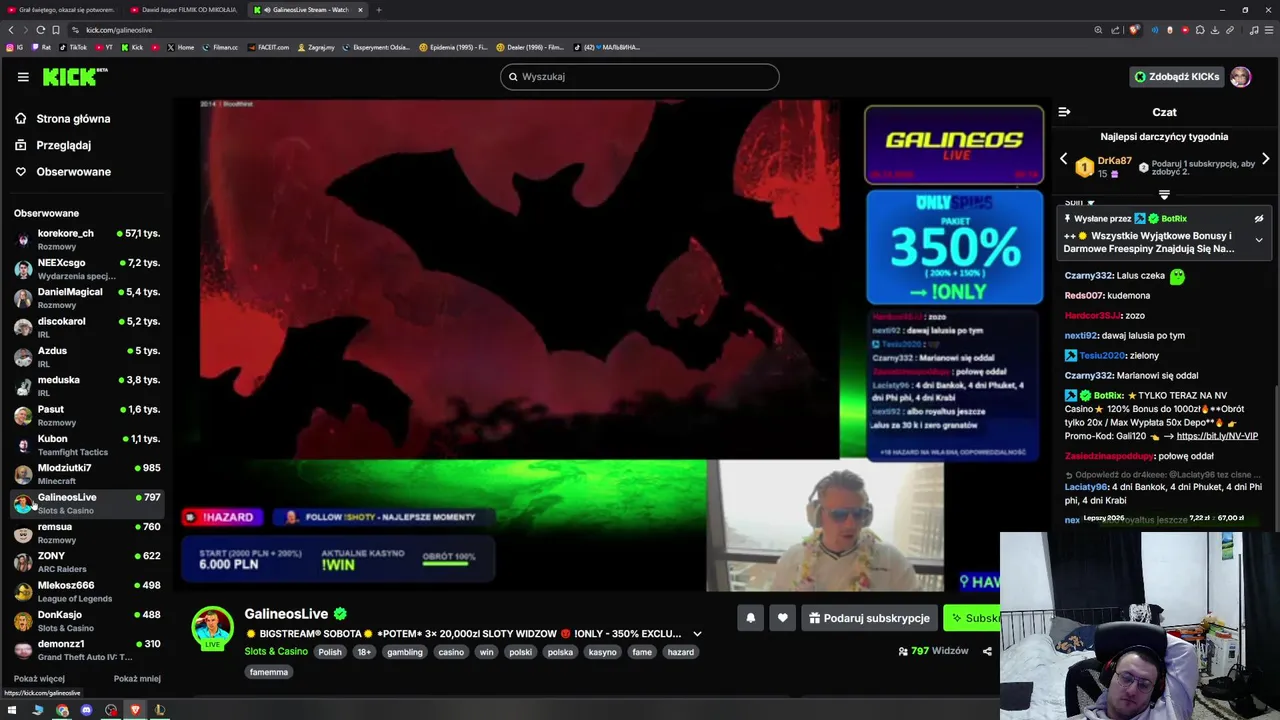Open demonzz1 channel in the sidebar
This screenshot has height=720, width=1280.
point(87,650)
